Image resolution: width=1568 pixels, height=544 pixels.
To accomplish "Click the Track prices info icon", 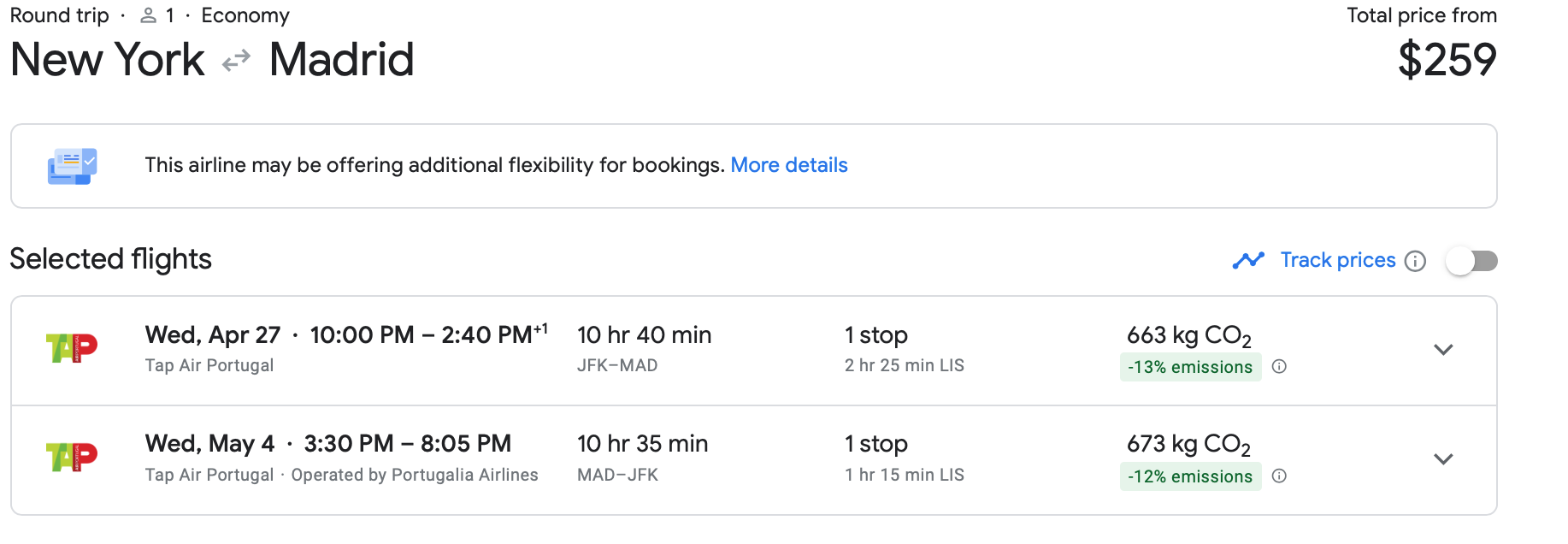I will point(1415,261).
